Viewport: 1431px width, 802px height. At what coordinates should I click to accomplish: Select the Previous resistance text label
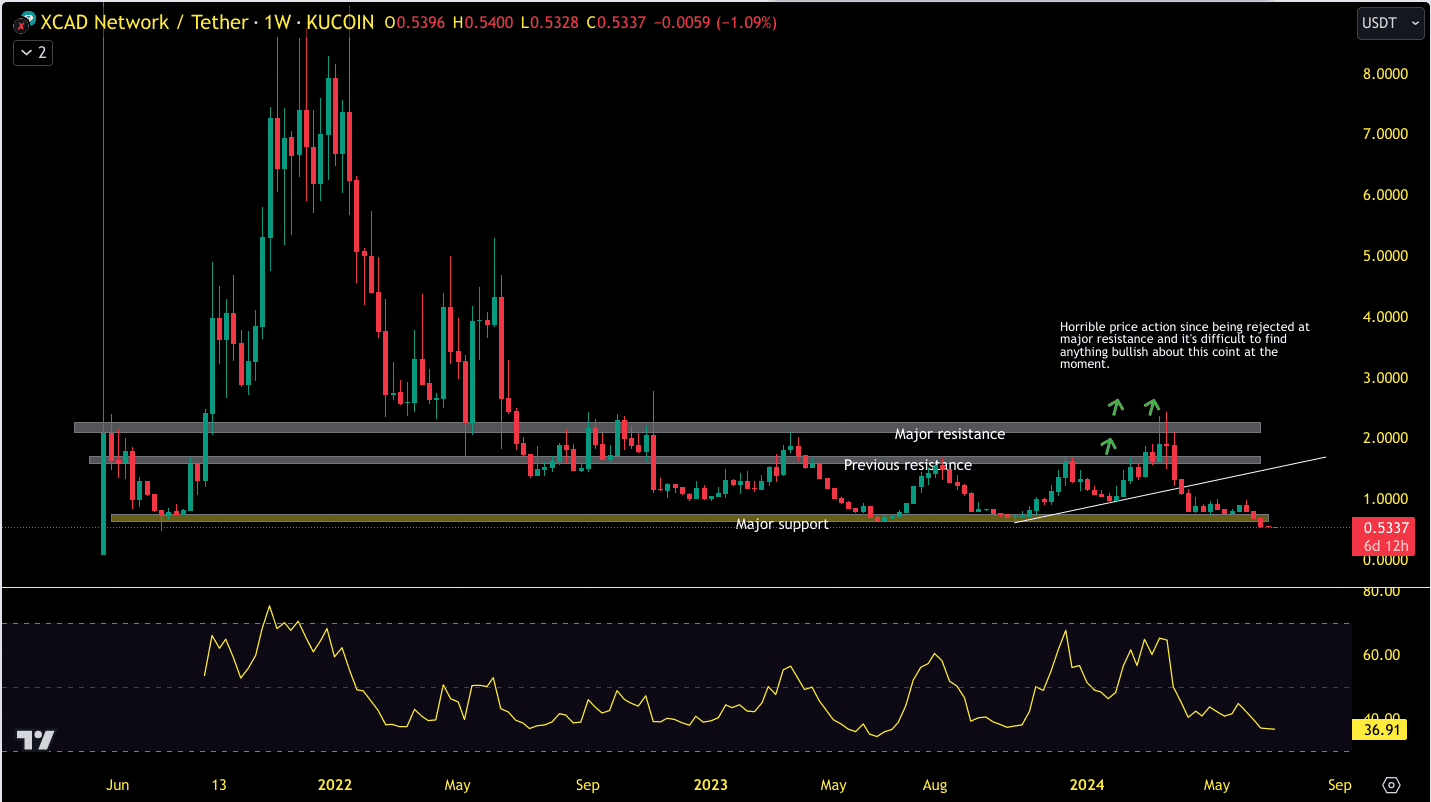(x=907, y=465)
